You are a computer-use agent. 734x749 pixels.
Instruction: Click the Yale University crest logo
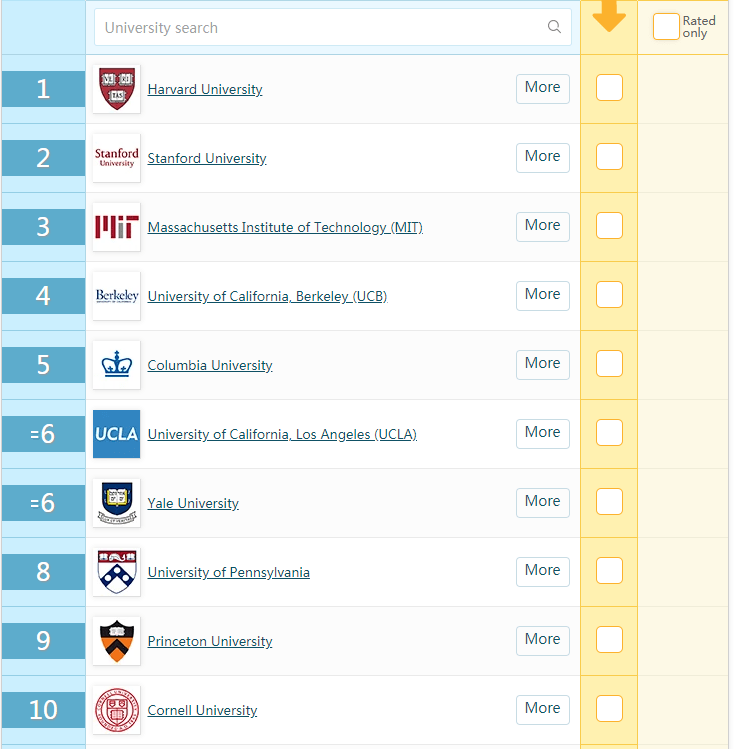[117, 503]
